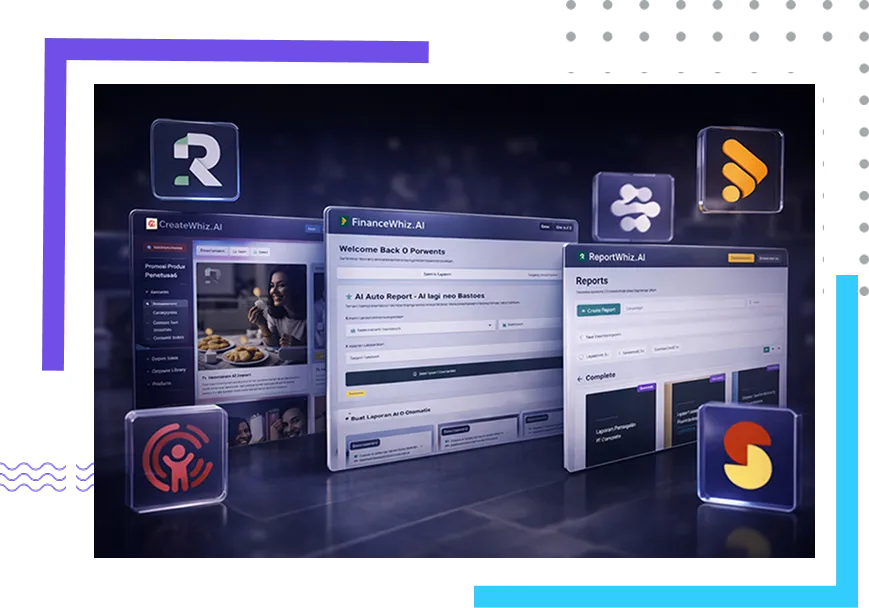Select the second-row radio option in ReportWhiz
This screenshot has width=869, height=608.
click(581, 356)
